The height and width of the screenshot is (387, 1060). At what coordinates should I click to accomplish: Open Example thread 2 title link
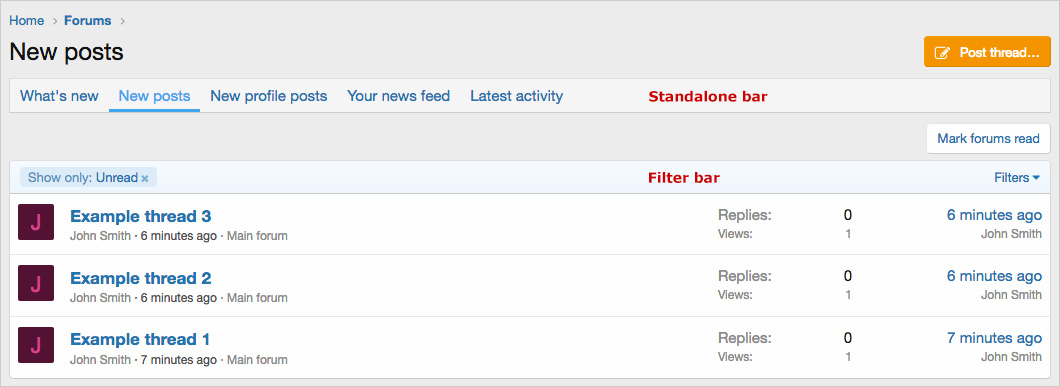tap(141, 278)
